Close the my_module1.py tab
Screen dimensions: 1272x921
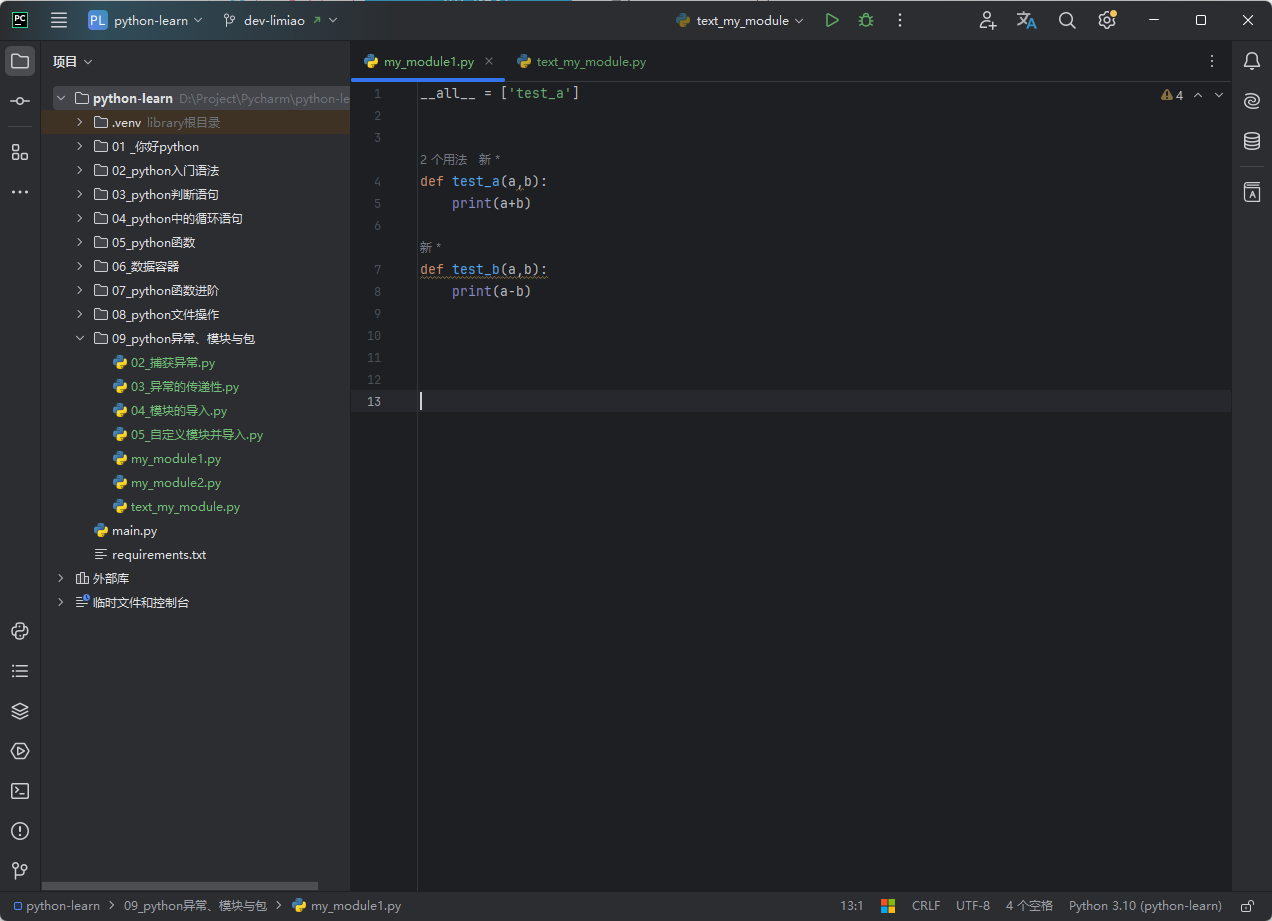click(x=489, y=62)
